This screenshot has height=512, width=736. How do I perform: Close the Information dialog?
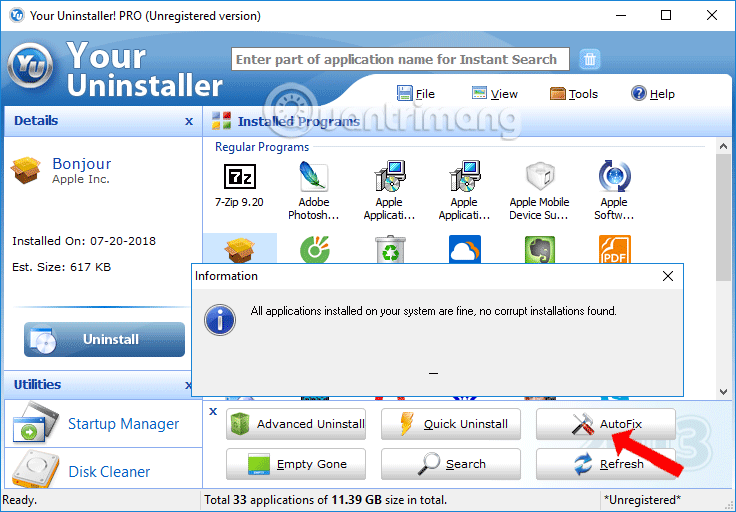point(667,276)
